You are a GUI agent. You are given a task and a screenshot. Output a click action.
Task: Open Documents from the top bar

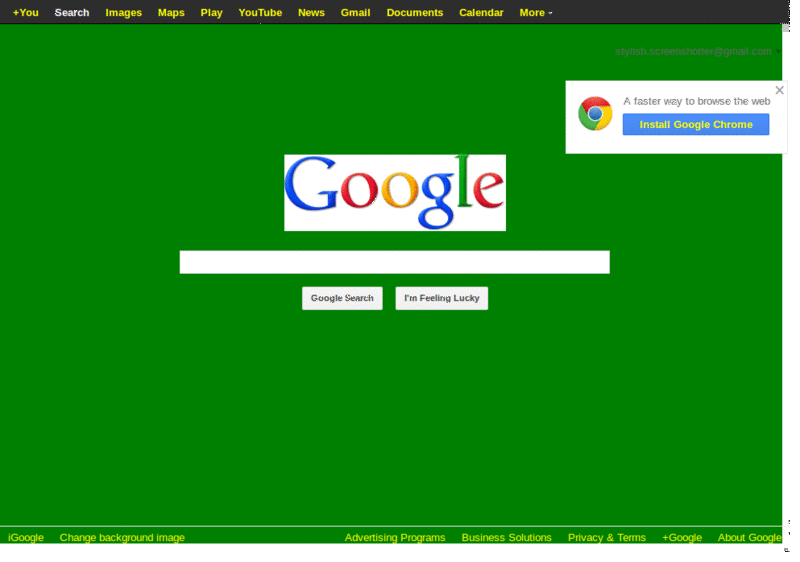[x=415, y=13]
